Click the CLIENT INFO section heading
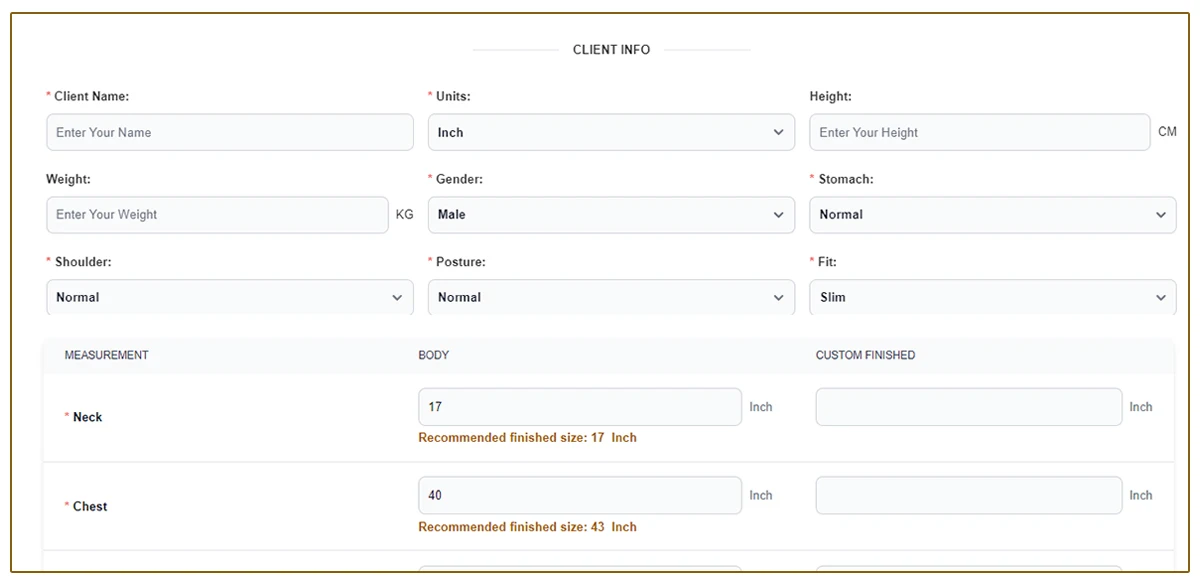 tap(611, 50)
